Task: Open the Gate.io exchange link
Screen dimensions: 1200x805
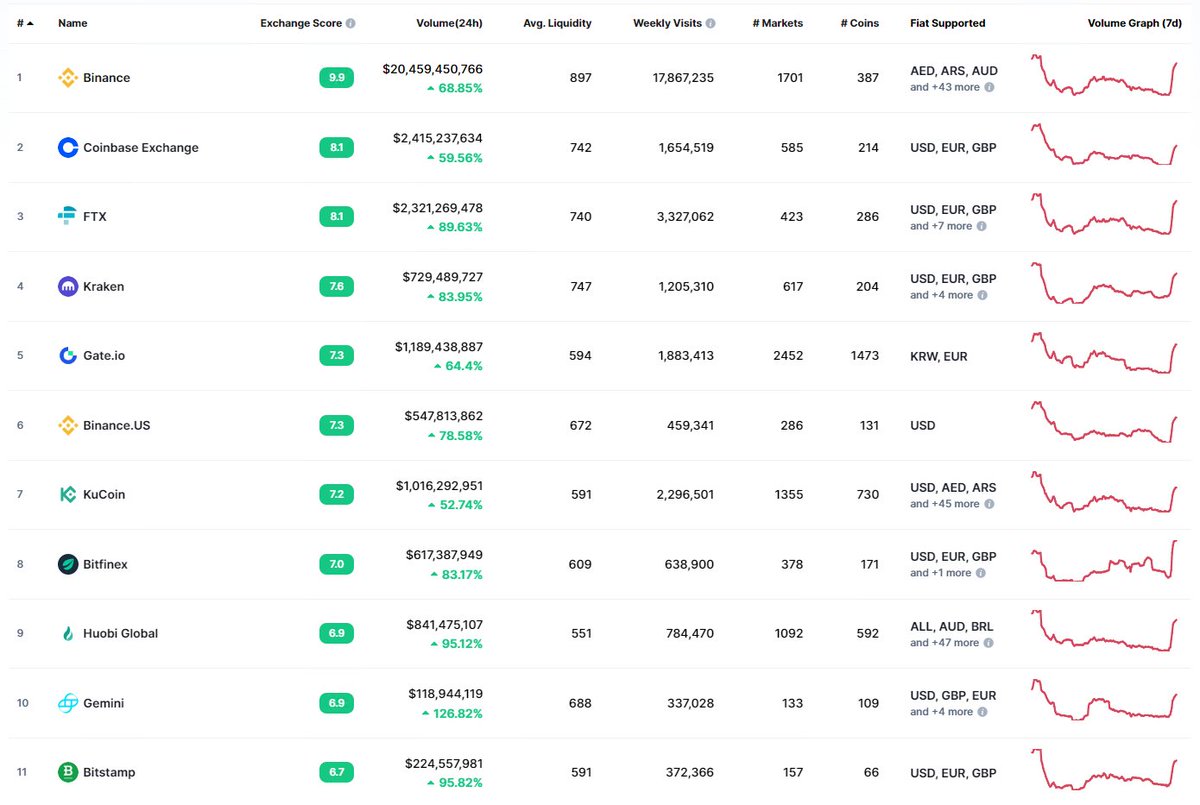Action: [x=104, y=356]
